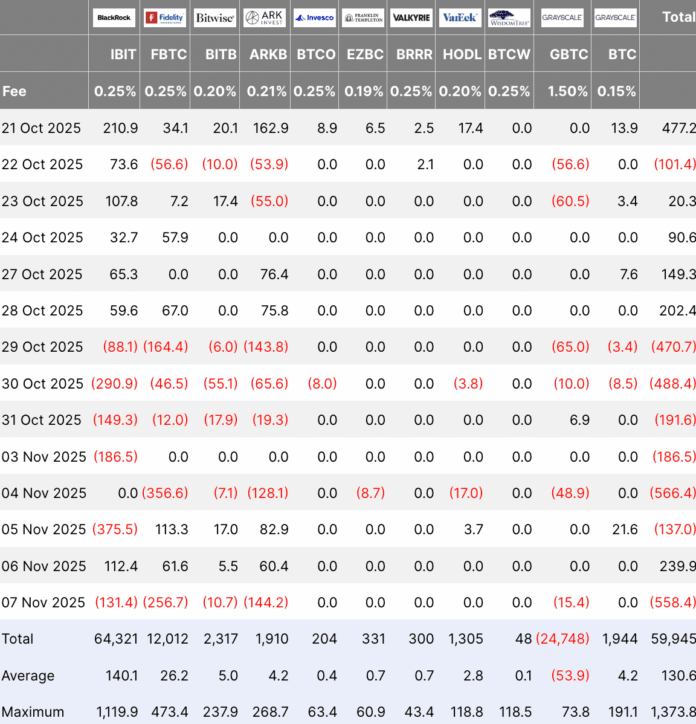Click the Maximum row label
Image resolution: width=696 pixels, height=724 pixels.
(34, 712)
